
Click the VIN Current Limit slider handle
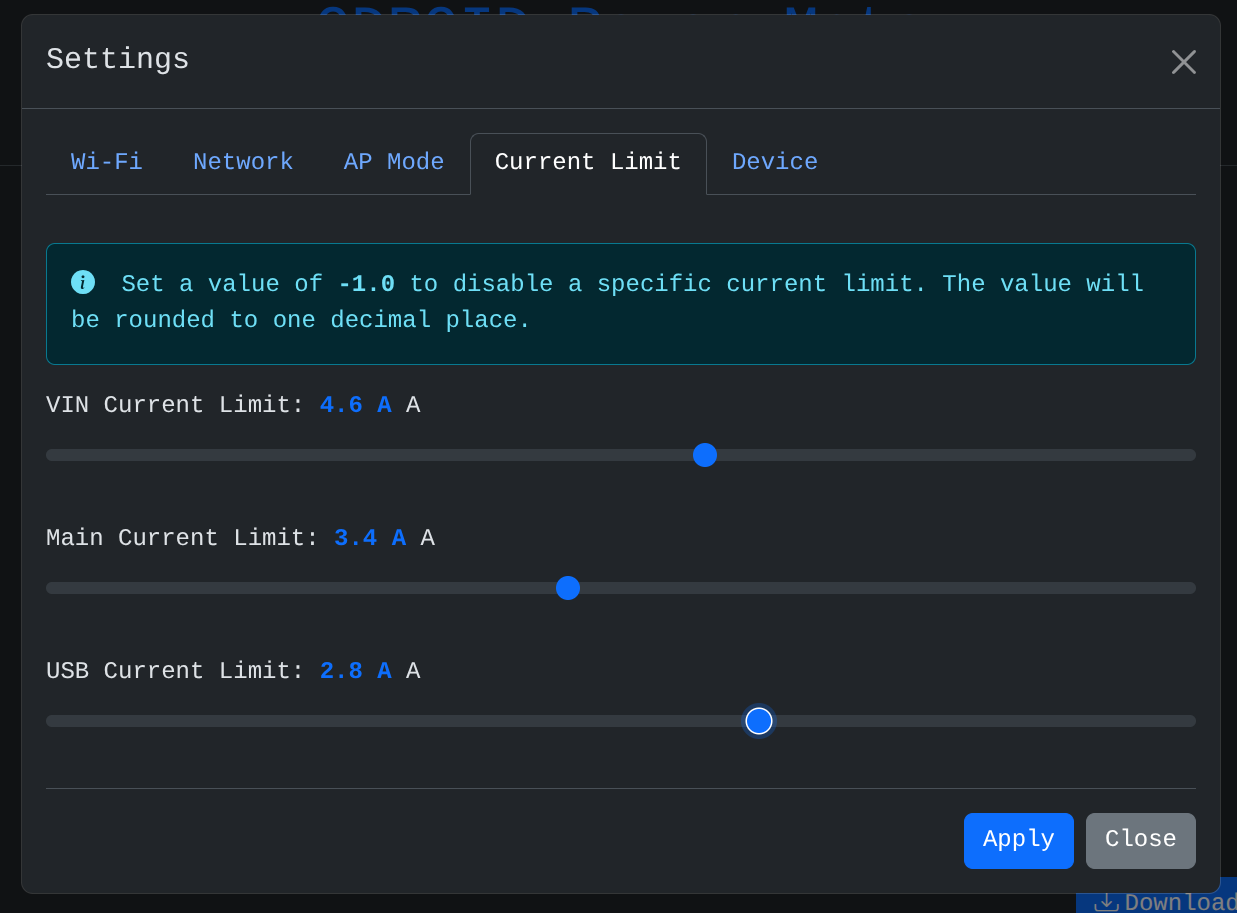(705, 455)
